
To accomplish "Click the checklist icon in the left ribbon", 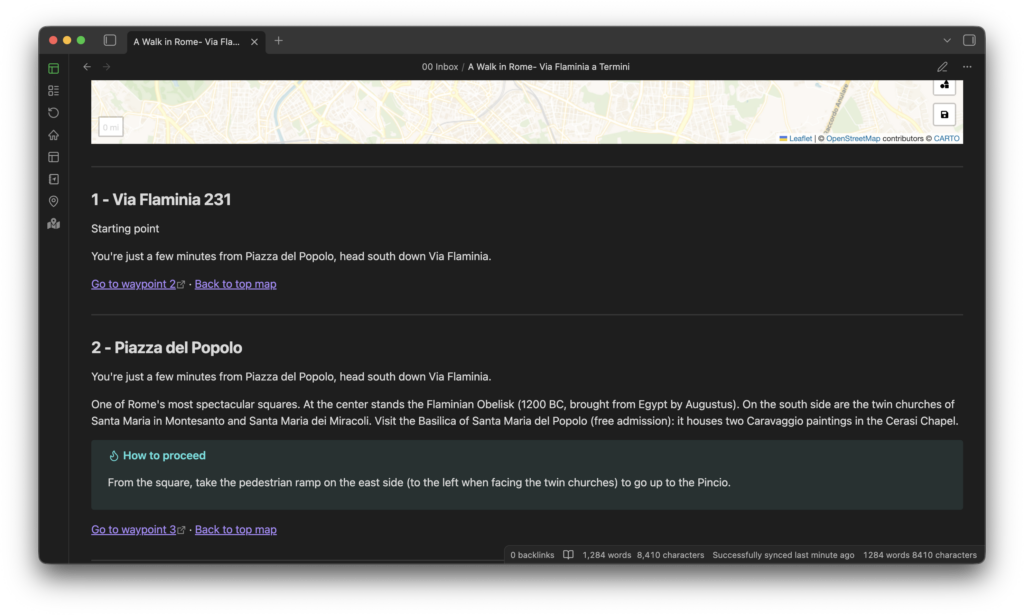I will [53, 91].
